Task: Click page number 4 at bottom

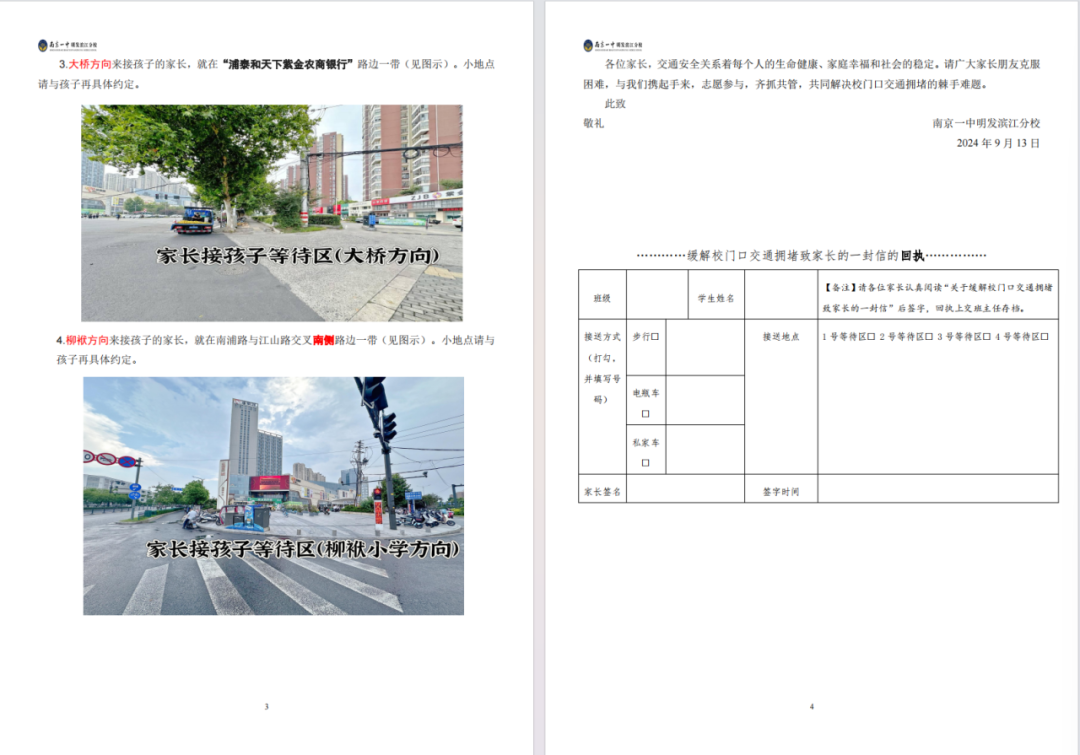Action: (x=812, y=707)
